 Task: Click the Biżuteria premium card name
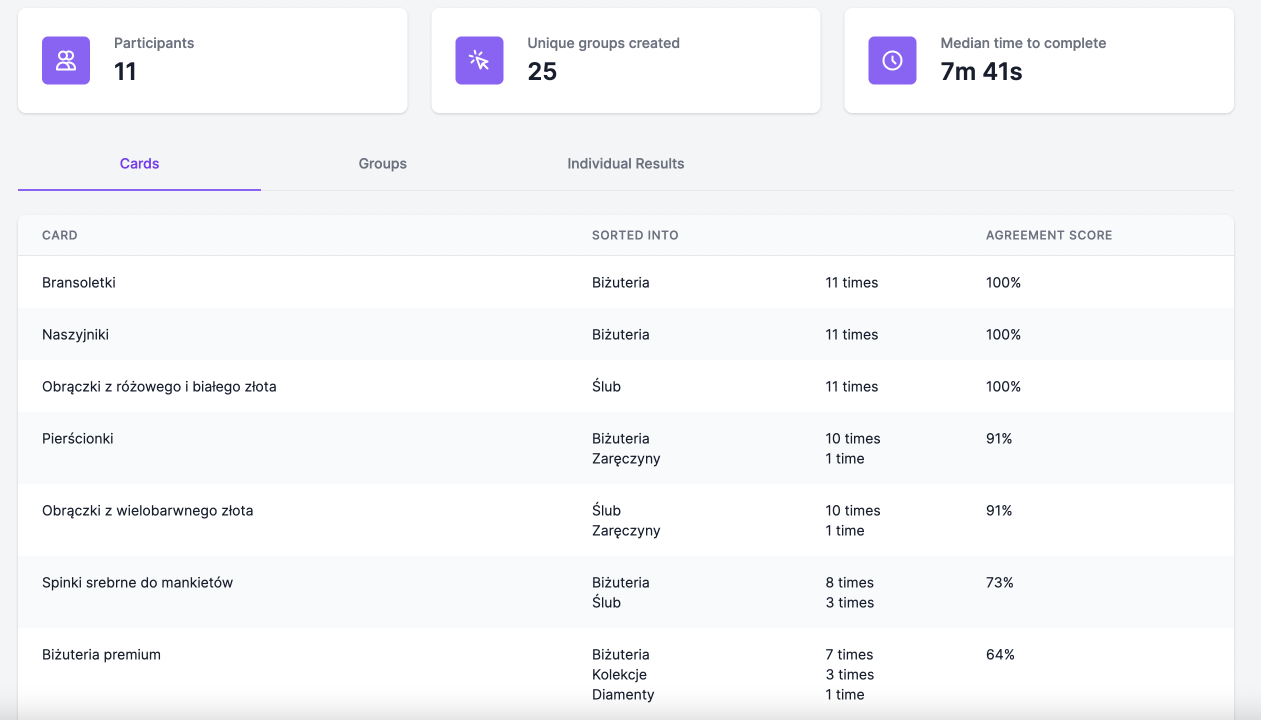pyautogui.click(x=101, y=655)
